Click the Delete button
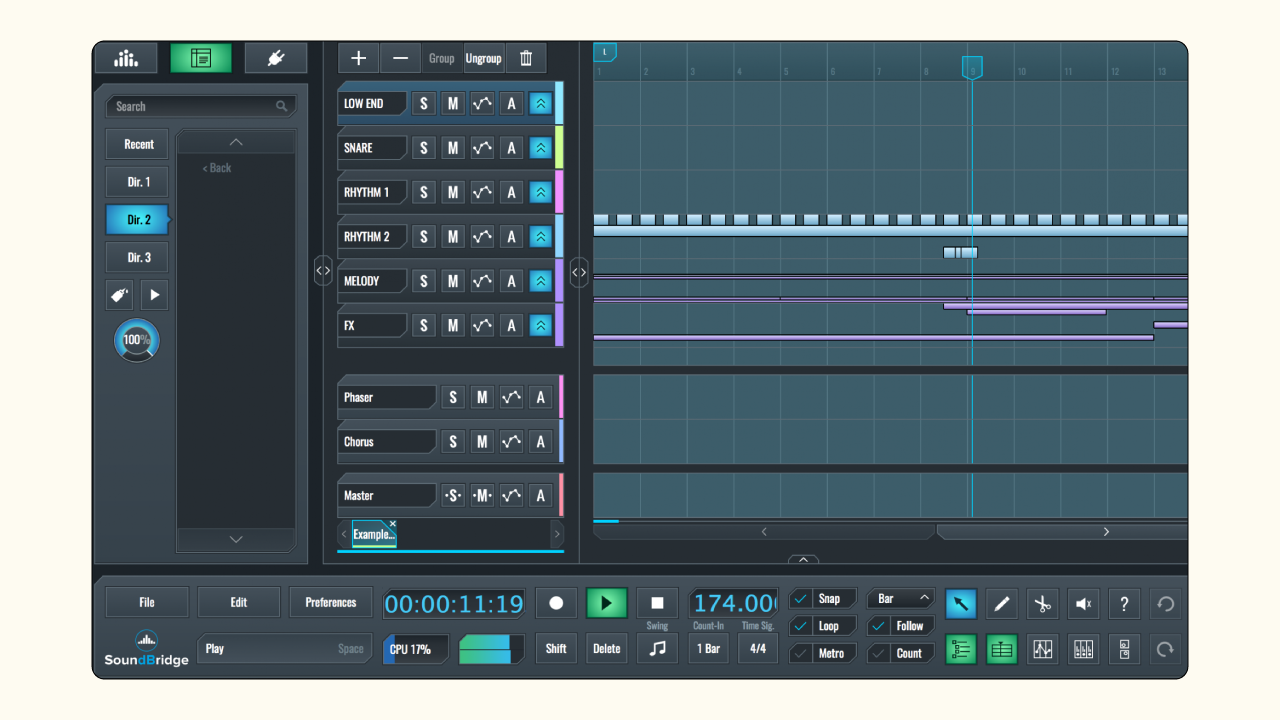 tap(606, 648)
